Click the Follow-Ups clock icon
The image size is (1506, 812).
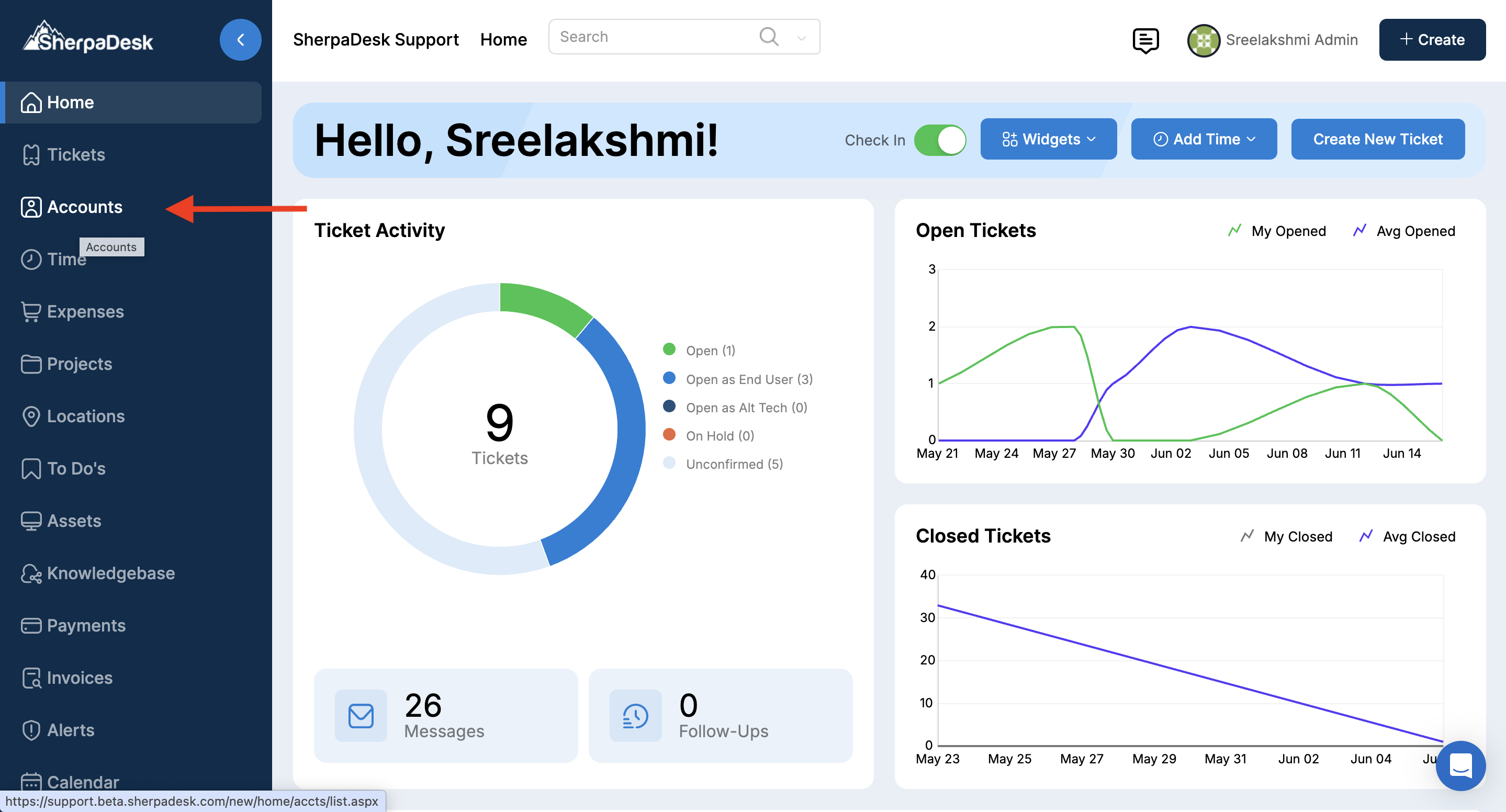(x=635, y=716)
